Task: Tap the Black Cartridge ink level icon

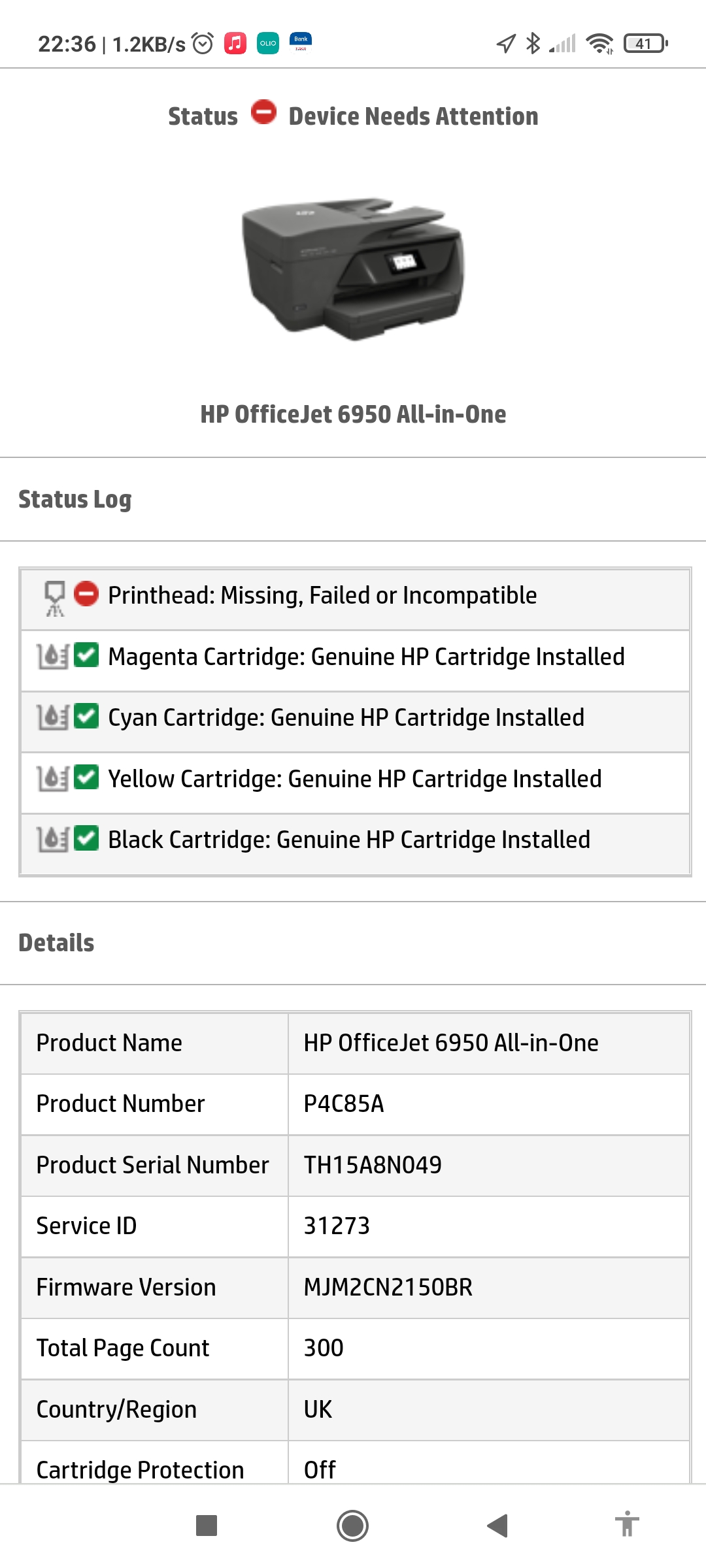Action: (x=52, y=840)
